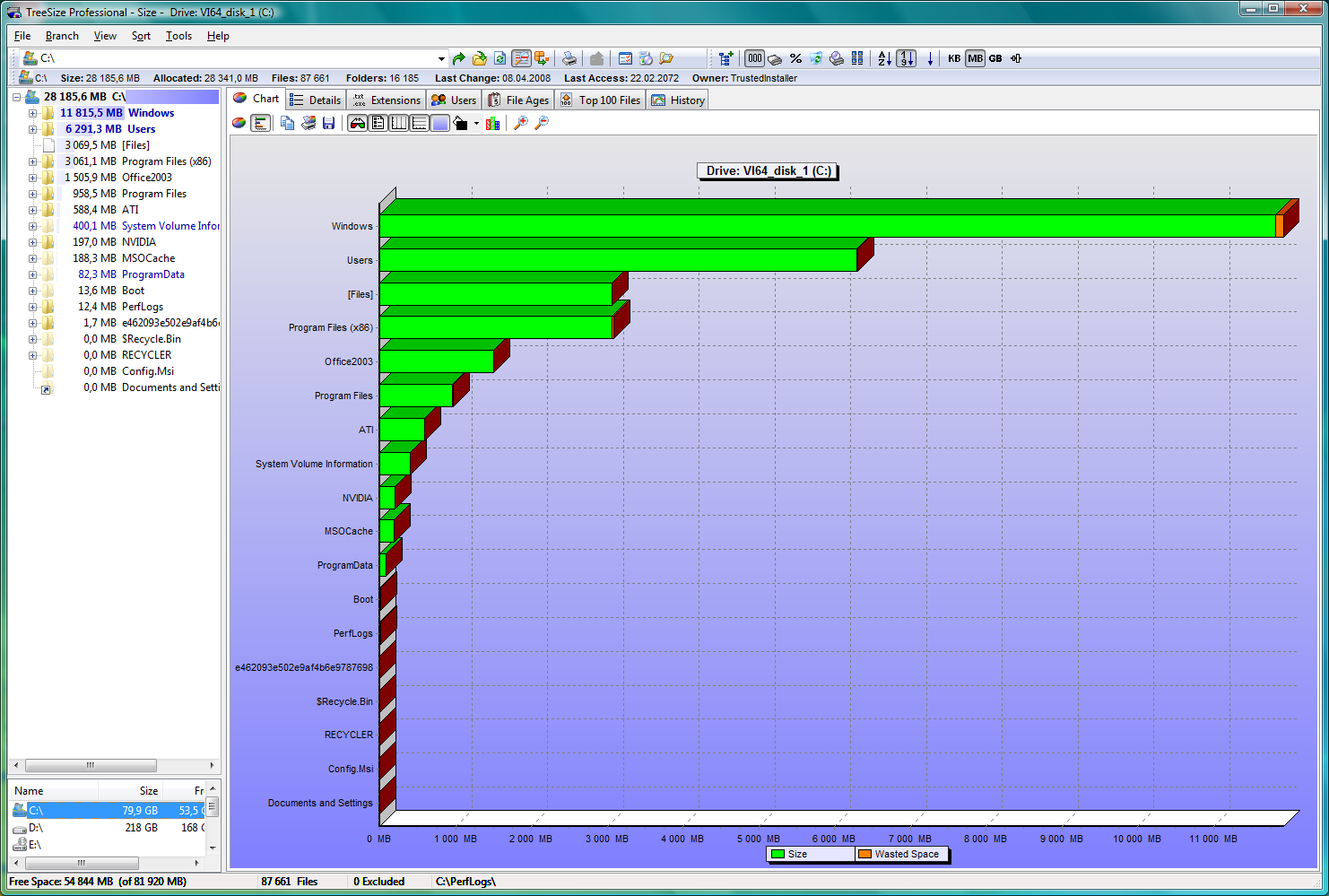Click the green Size legend swatch
The image size is (1329, 896).
click(777, 854)
